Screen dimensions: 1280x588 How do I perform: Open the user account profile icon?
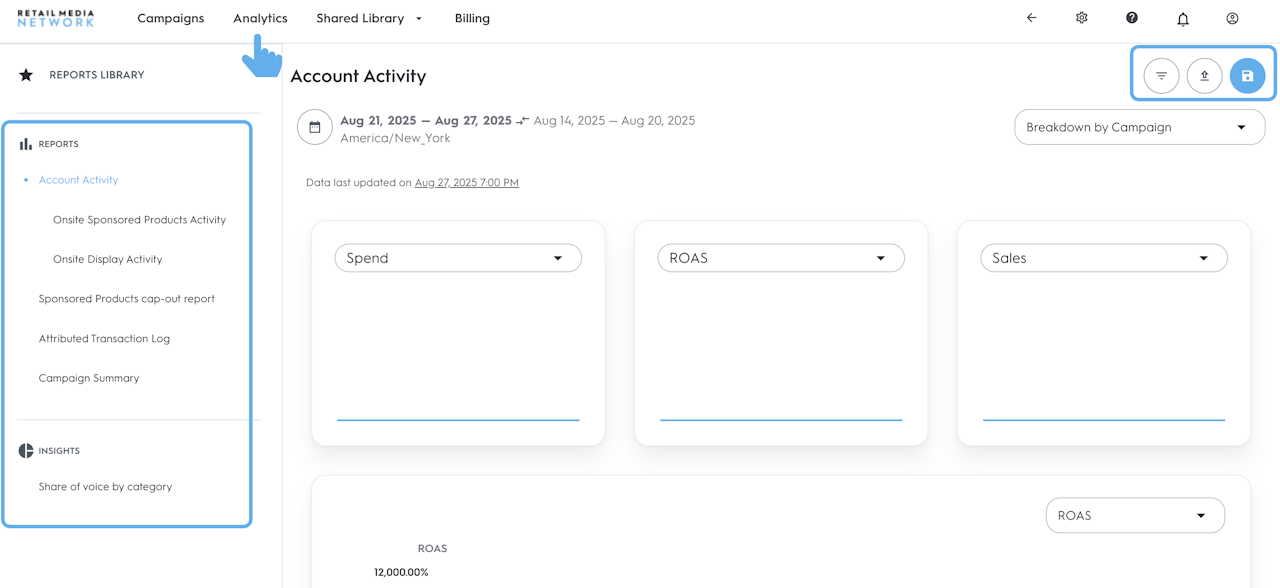tap(1232, 18)
